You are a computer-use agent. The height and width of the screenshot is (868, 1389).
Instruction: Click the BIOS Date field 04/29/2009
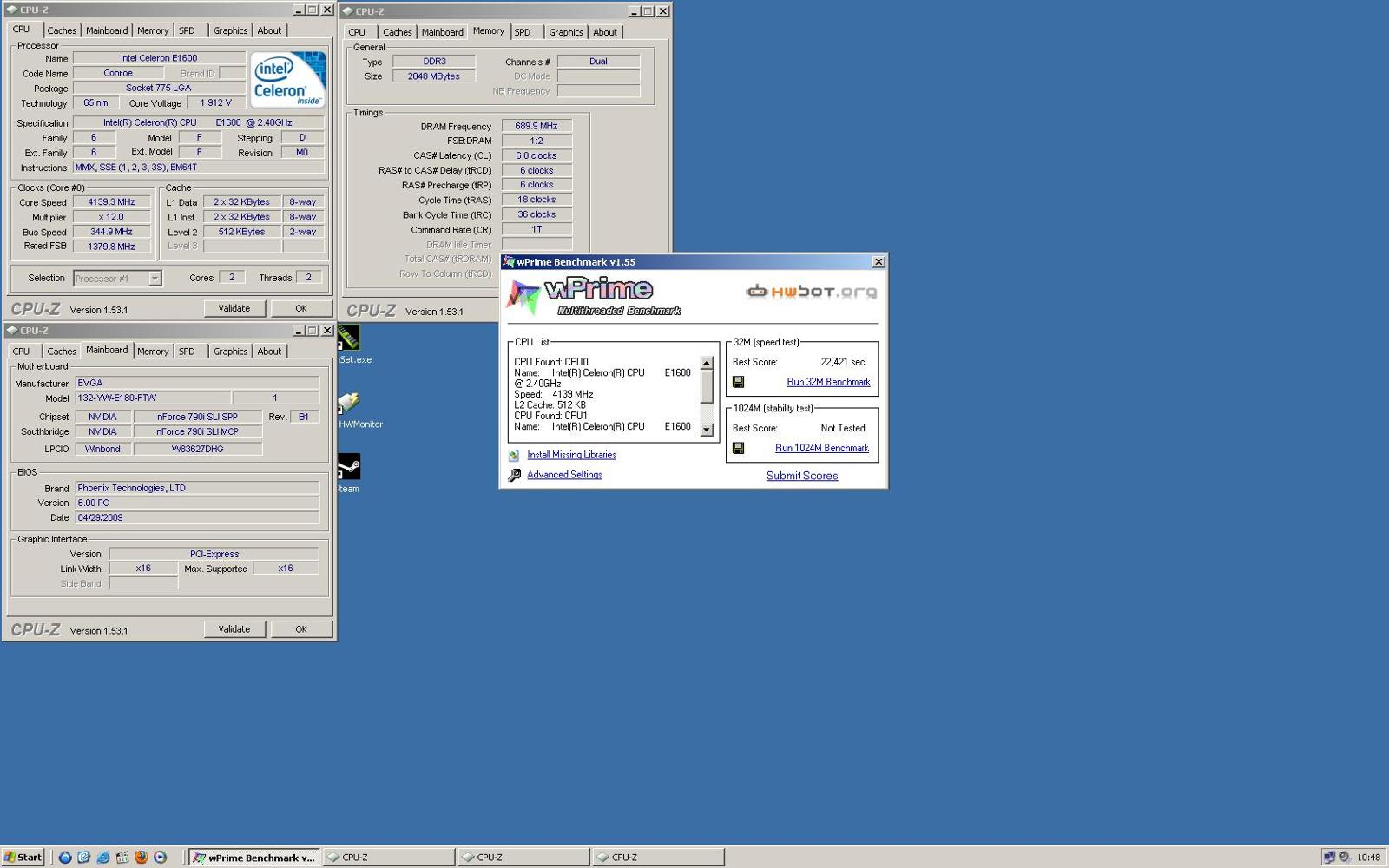point(197,517)
